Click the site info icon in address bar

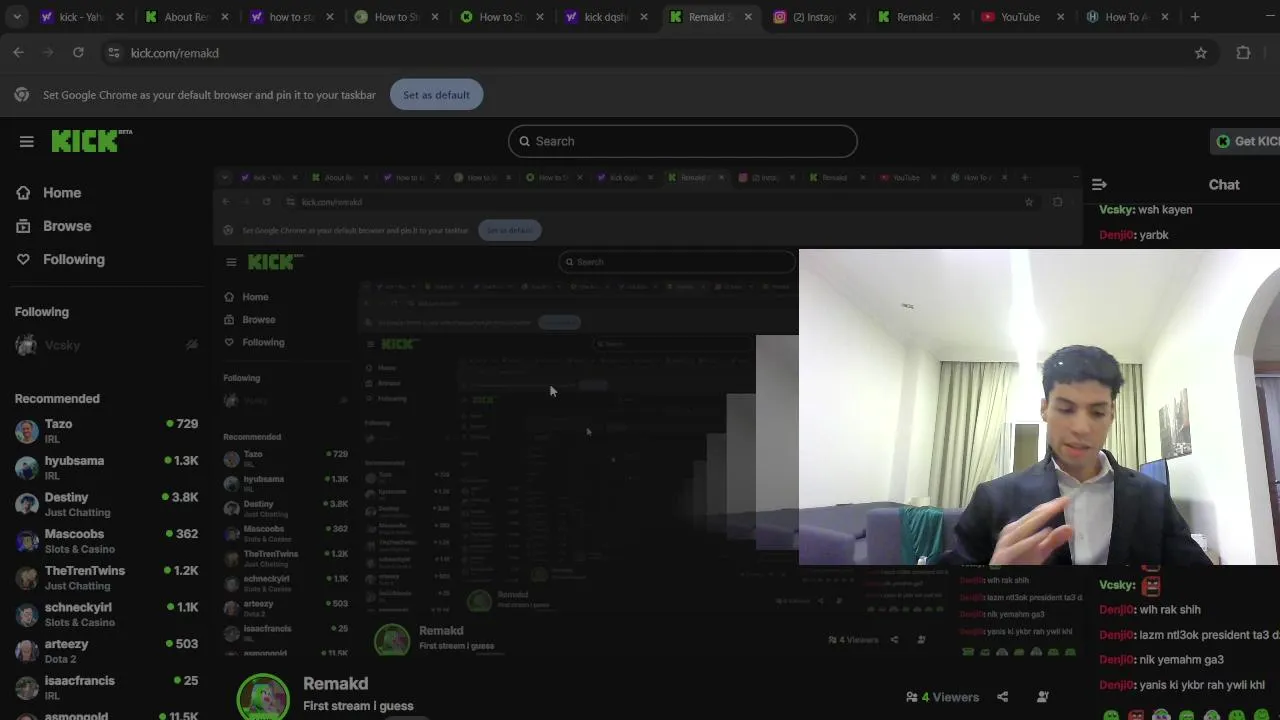pos(114,53)
